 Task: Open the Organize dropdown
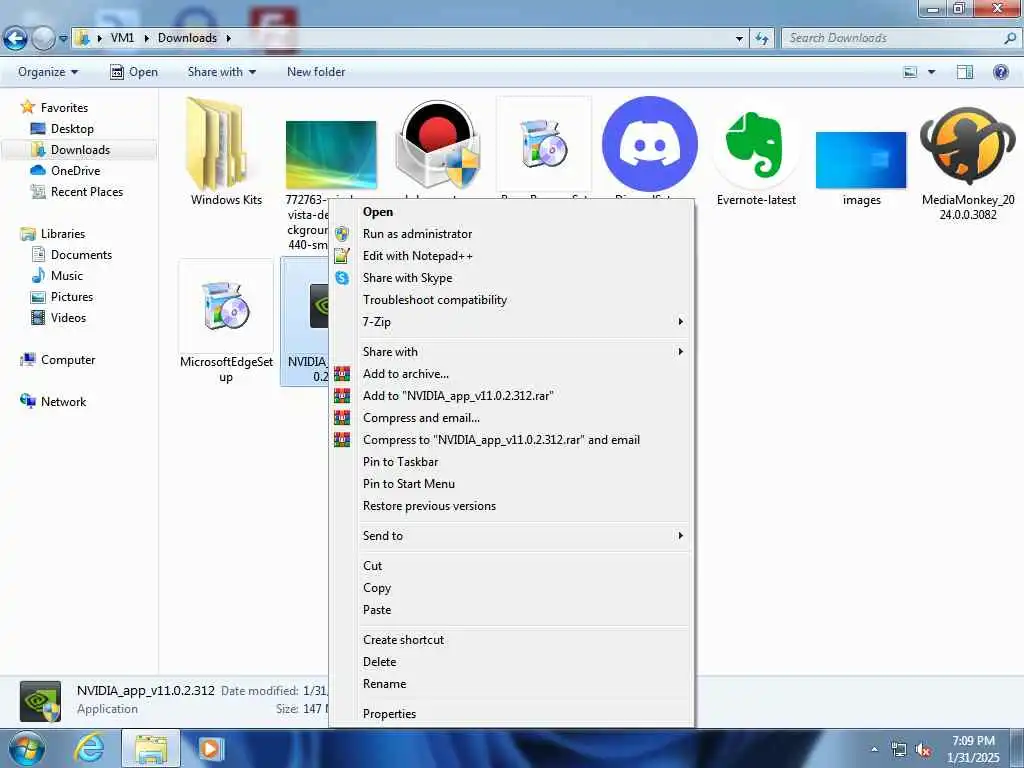tap(48, 72)
